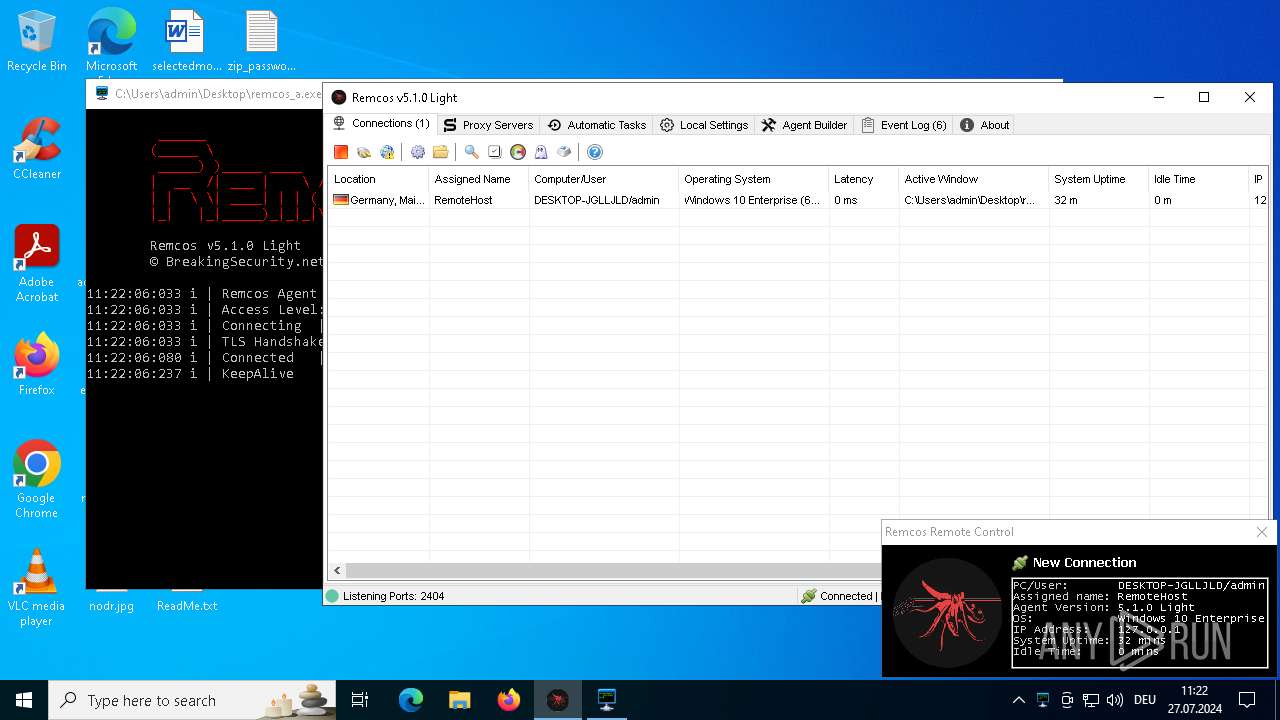Click the DESKTOP-JGLLJLD/admin cell in connection list
Image resolution: width=1280 pixels, height=720 pixels.
point(597,200)
